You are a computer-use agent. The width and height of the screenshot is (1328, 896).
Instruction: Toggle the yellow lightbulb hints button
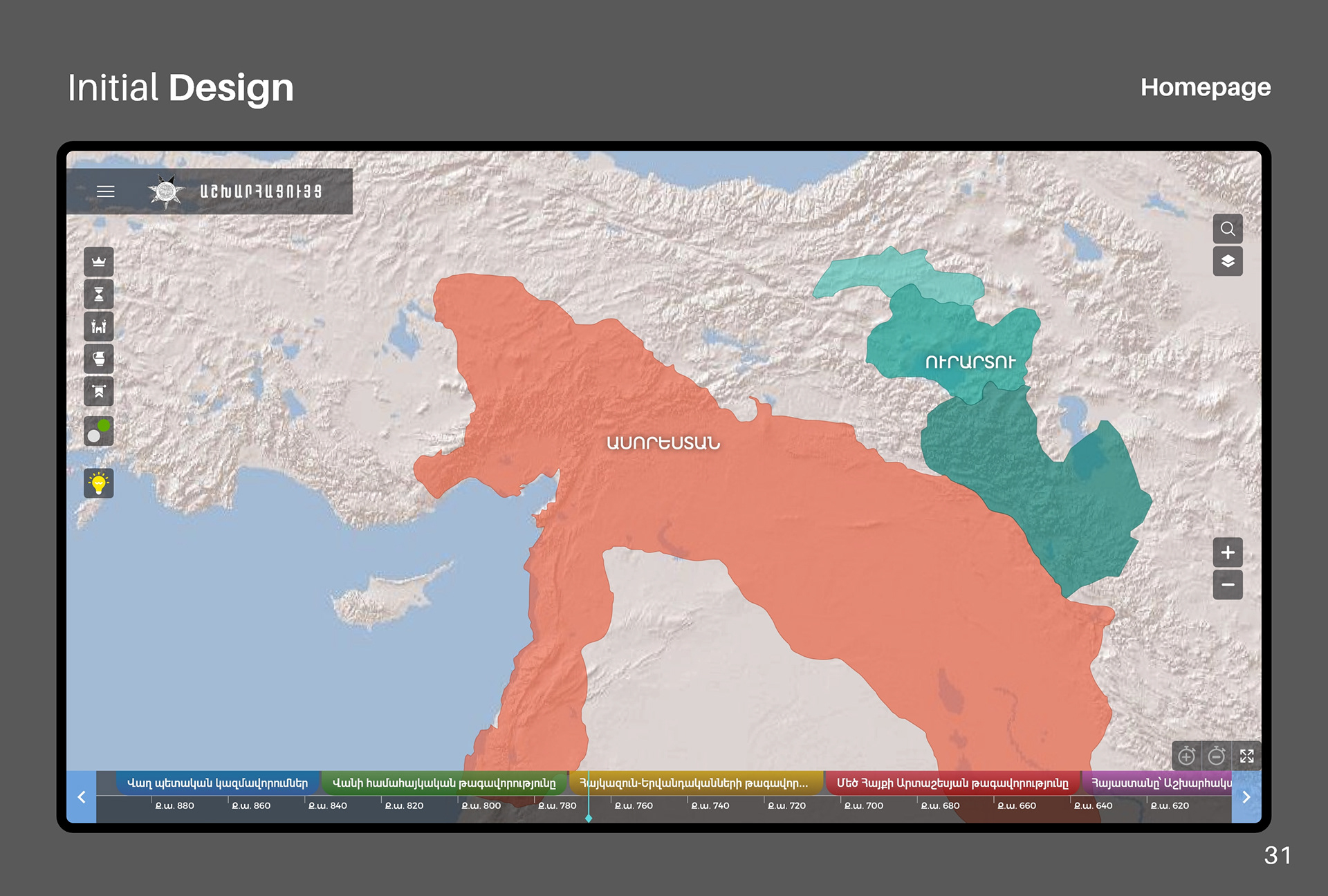(x=99, y=483)
